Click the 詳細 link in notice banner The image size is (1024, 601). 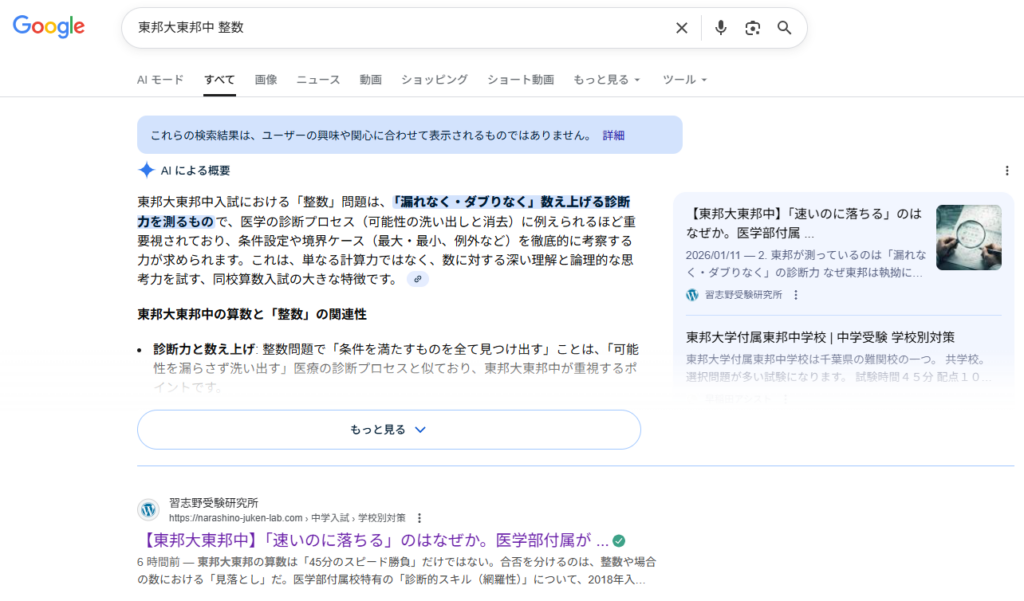pos(613,135)
